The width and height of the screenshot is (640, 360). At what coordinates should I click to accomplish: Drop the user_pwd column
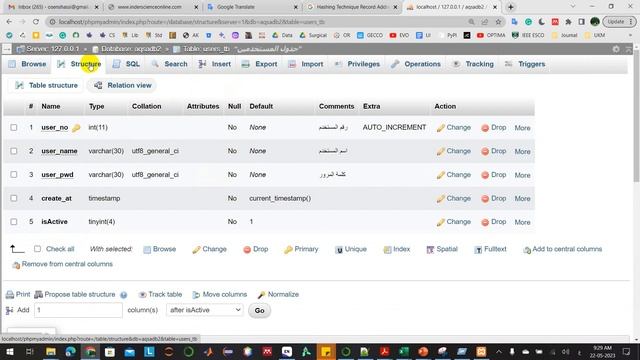pos(493,175)
